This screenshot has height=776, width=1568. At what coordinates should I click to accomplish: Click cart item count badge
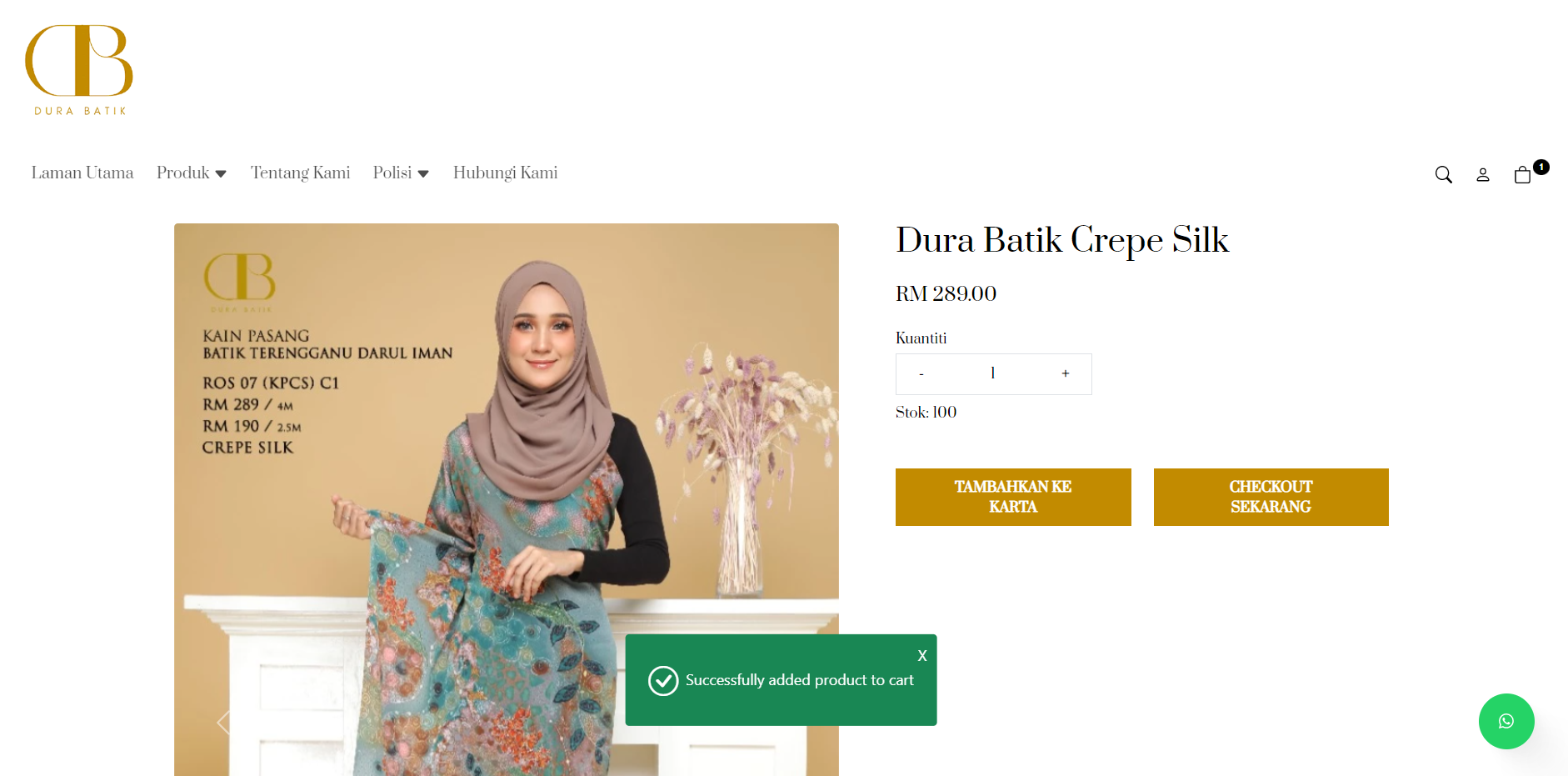[x=1541, y=167]
